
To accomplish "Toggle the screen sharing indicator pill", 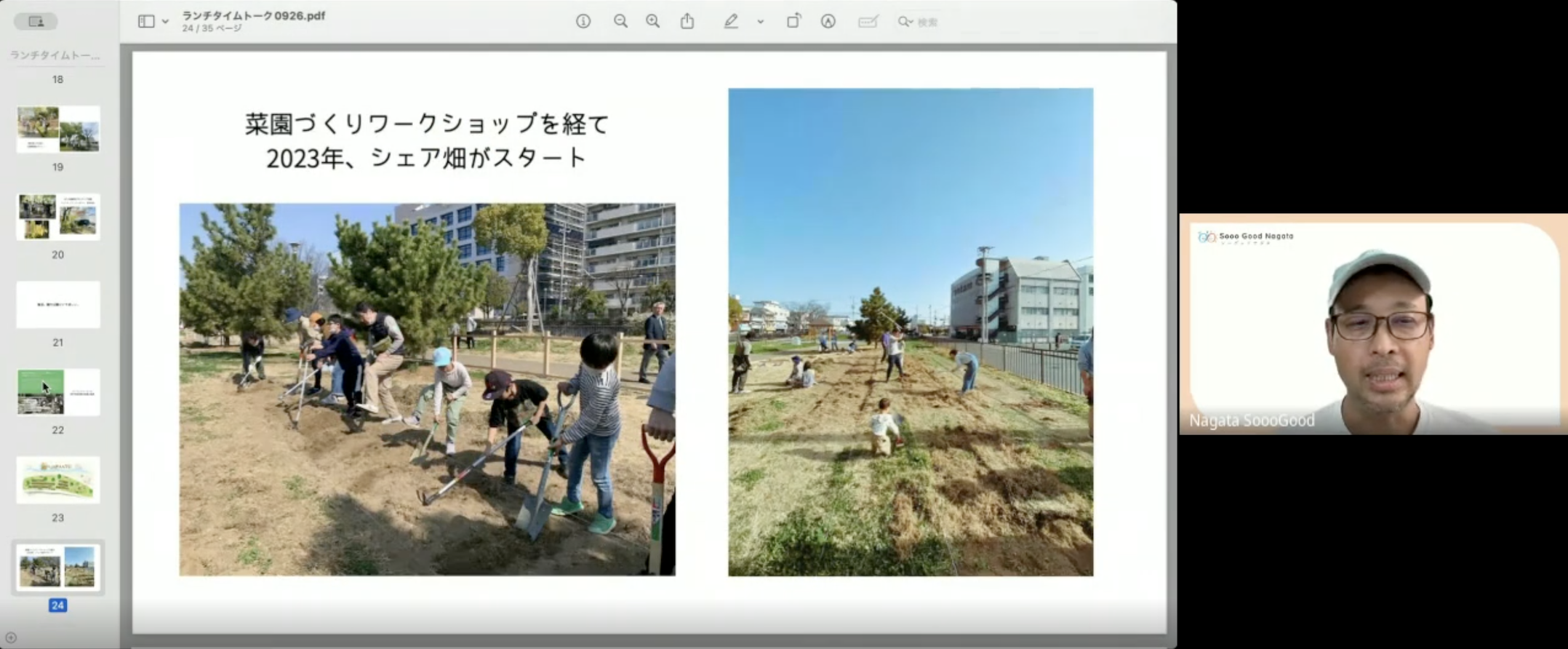I will pyautogui.click(x=36, y=22).
